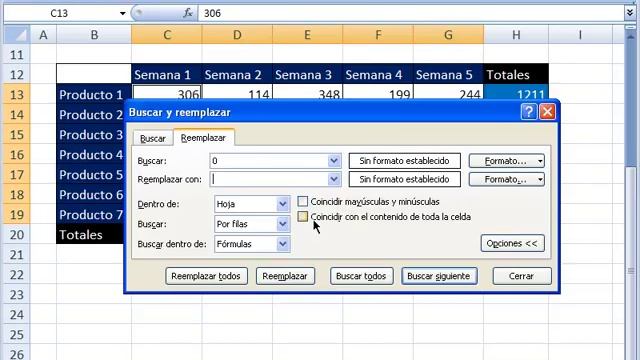The height and width of the screenshot is (360, 640).
Task: Select row 24 header
Action: (17, 315)
